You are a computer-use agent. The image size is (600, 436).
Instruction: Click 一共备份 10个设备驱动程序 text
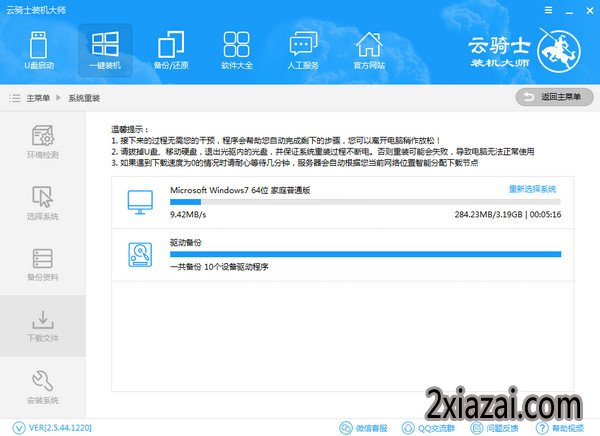point(219,267)
